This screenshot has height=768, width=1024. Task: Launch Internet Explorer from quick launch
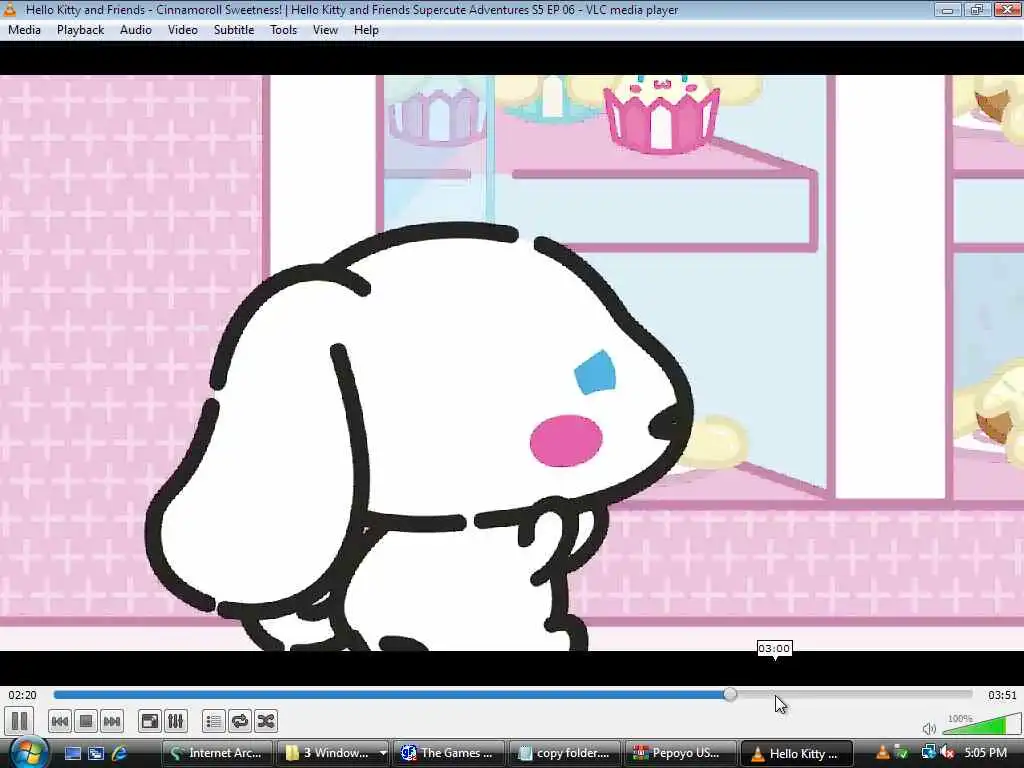(x=120, y=753)
